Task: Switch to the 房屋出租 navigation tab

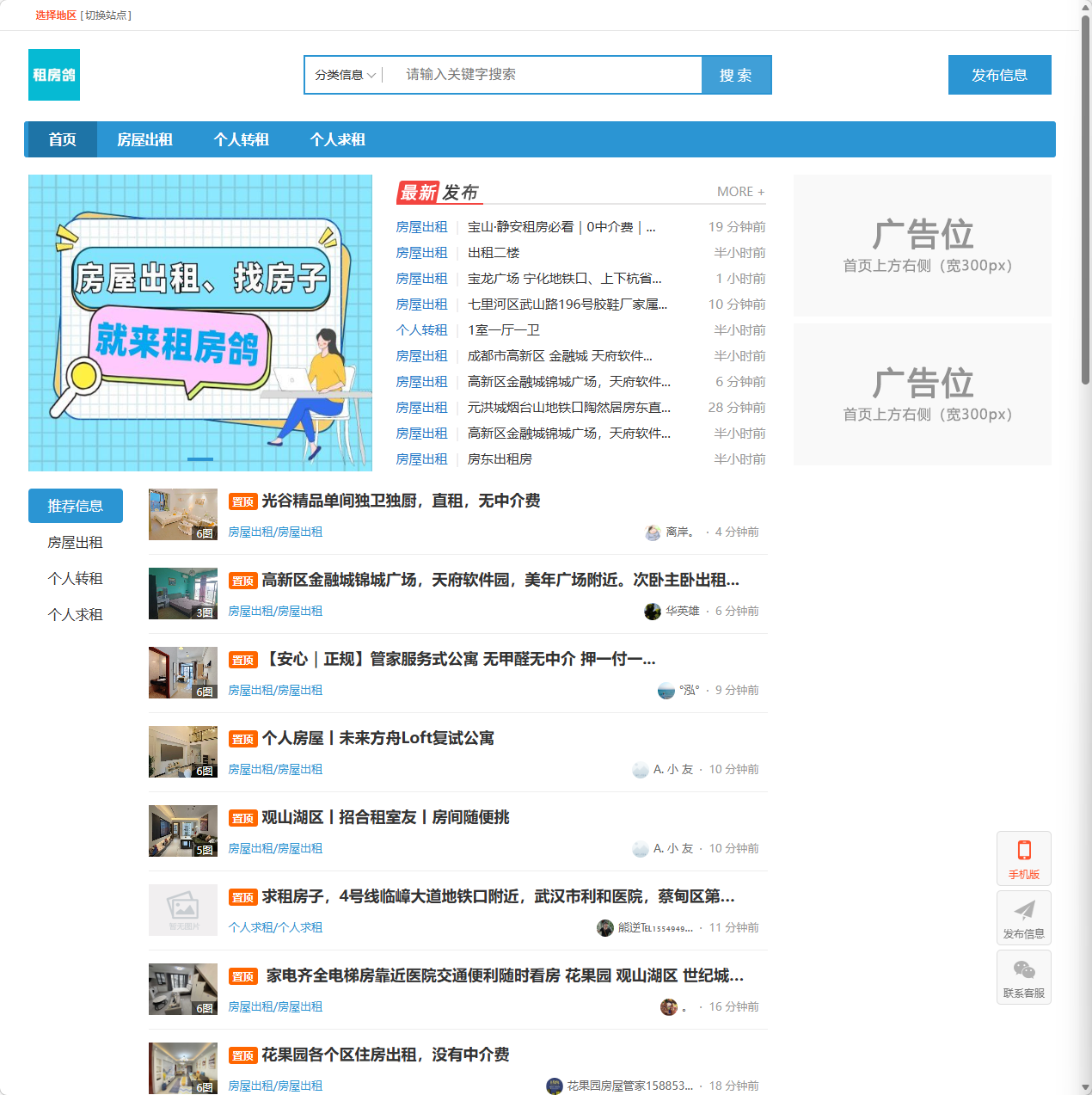Action: click(x=144, y=139)
